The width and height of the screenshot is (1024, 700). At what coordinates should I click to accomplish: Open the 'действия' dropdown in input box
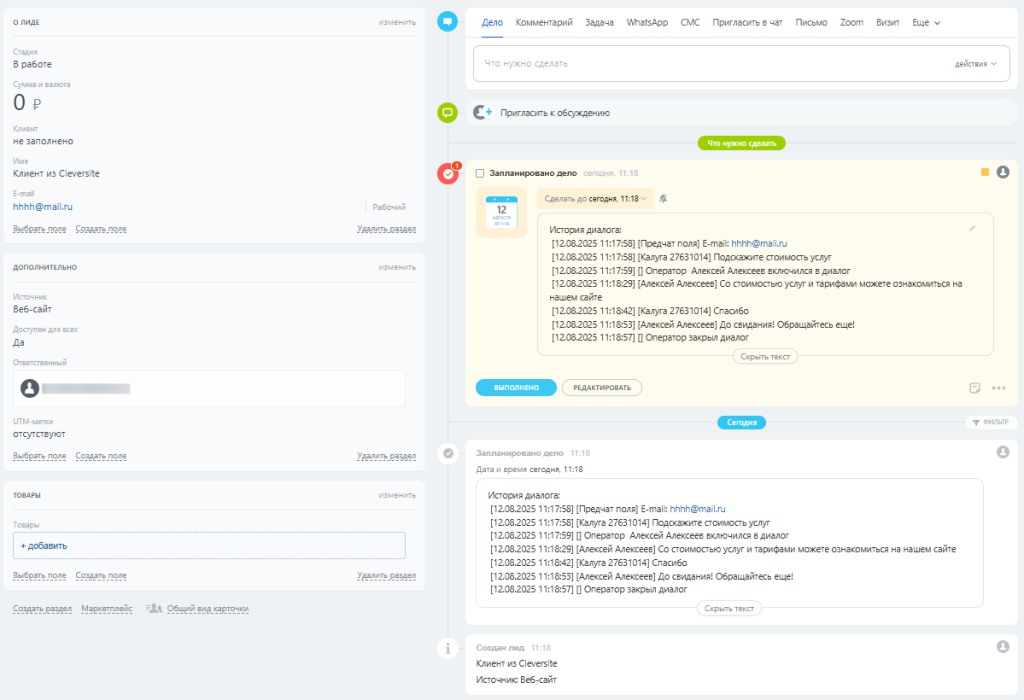(975, 63)
